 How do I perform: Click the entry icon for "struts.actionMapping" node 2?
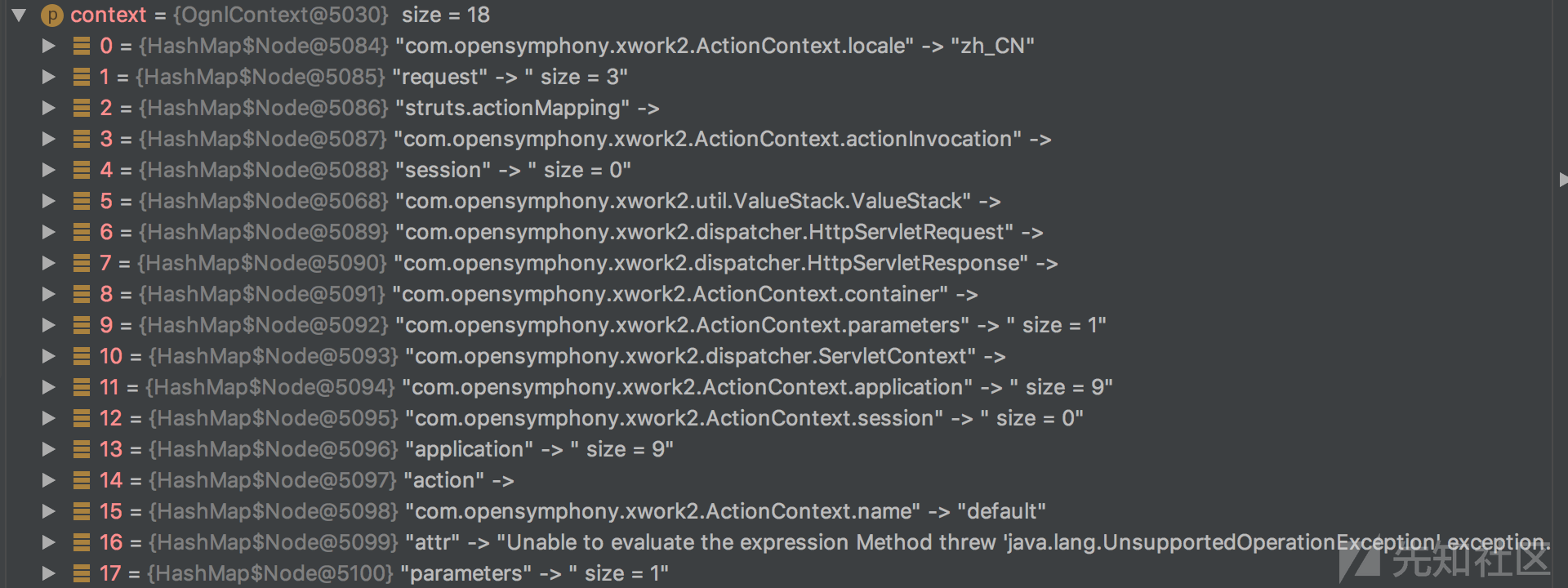pyautogui.click(x=82, y=108)
